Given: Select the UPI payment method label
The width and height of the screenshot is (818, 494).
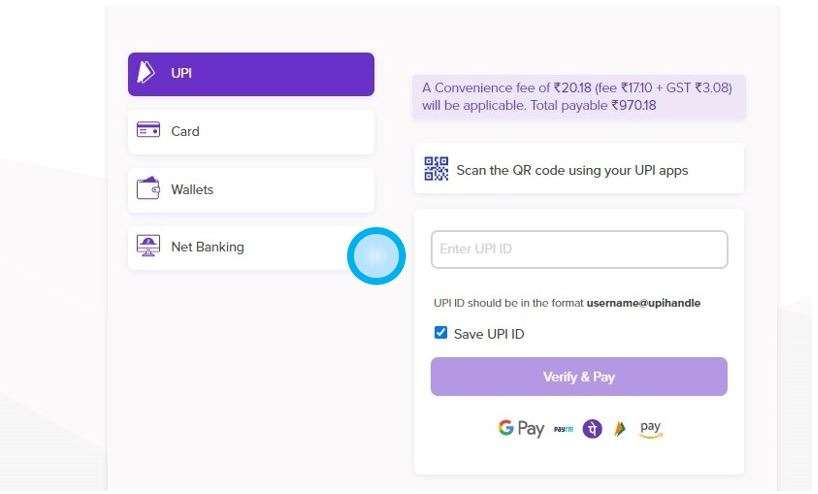Looking at the screenshot, I should point(182,73).
